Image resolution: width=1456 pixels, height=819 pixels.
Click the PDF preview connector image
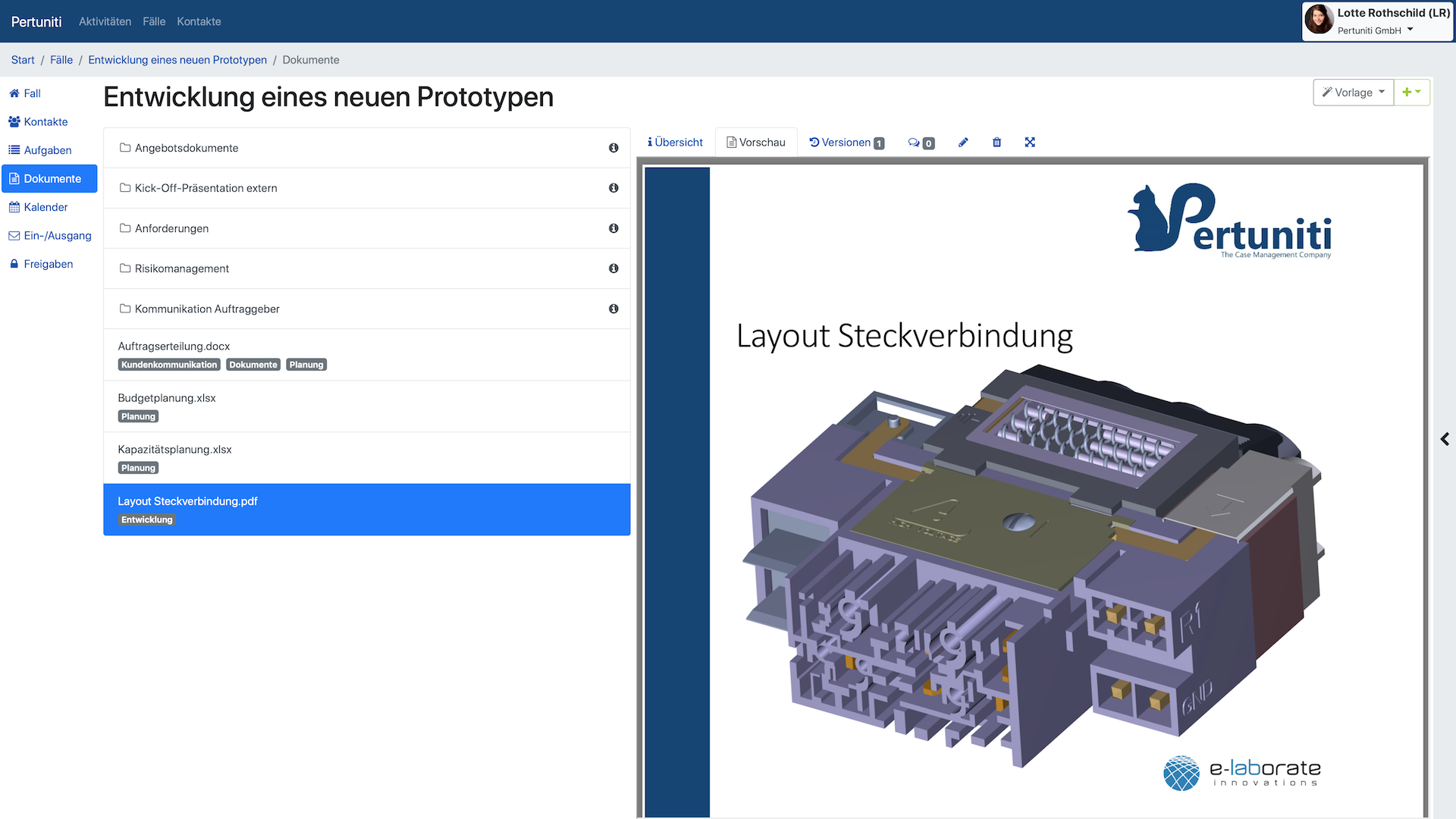(1034, 568)
